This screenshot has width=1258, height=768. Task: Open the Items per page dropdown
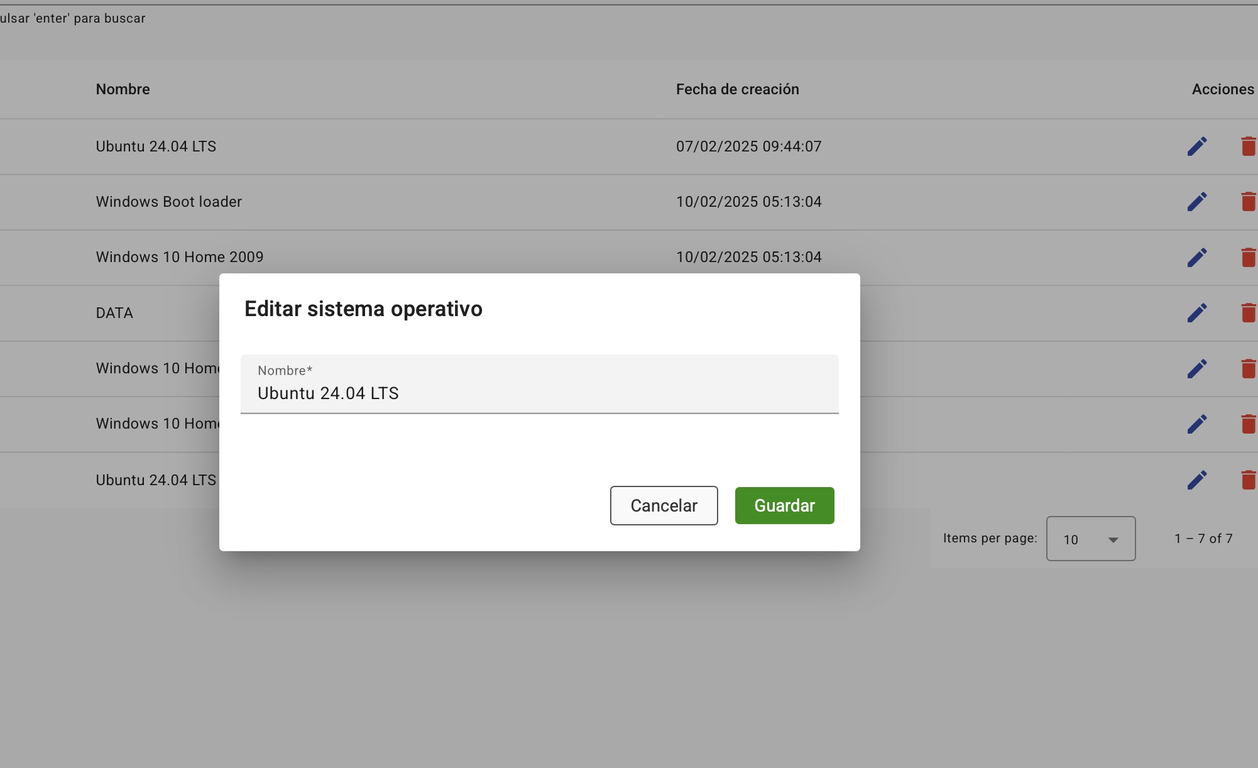pyautogui.click(x=1090, y=539)
